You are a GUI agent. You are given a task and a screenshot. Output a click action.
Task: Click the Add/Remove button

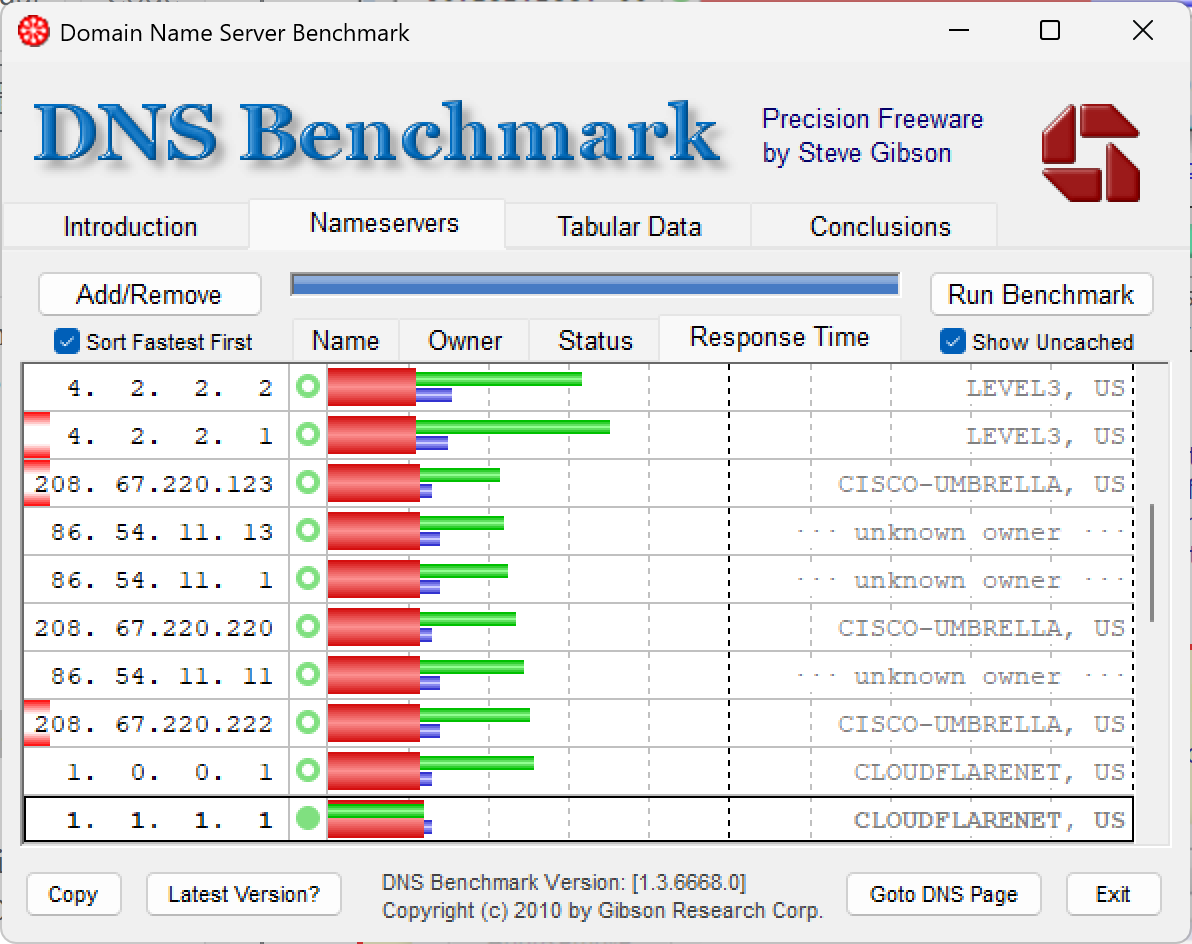click(x=150, y=294)
